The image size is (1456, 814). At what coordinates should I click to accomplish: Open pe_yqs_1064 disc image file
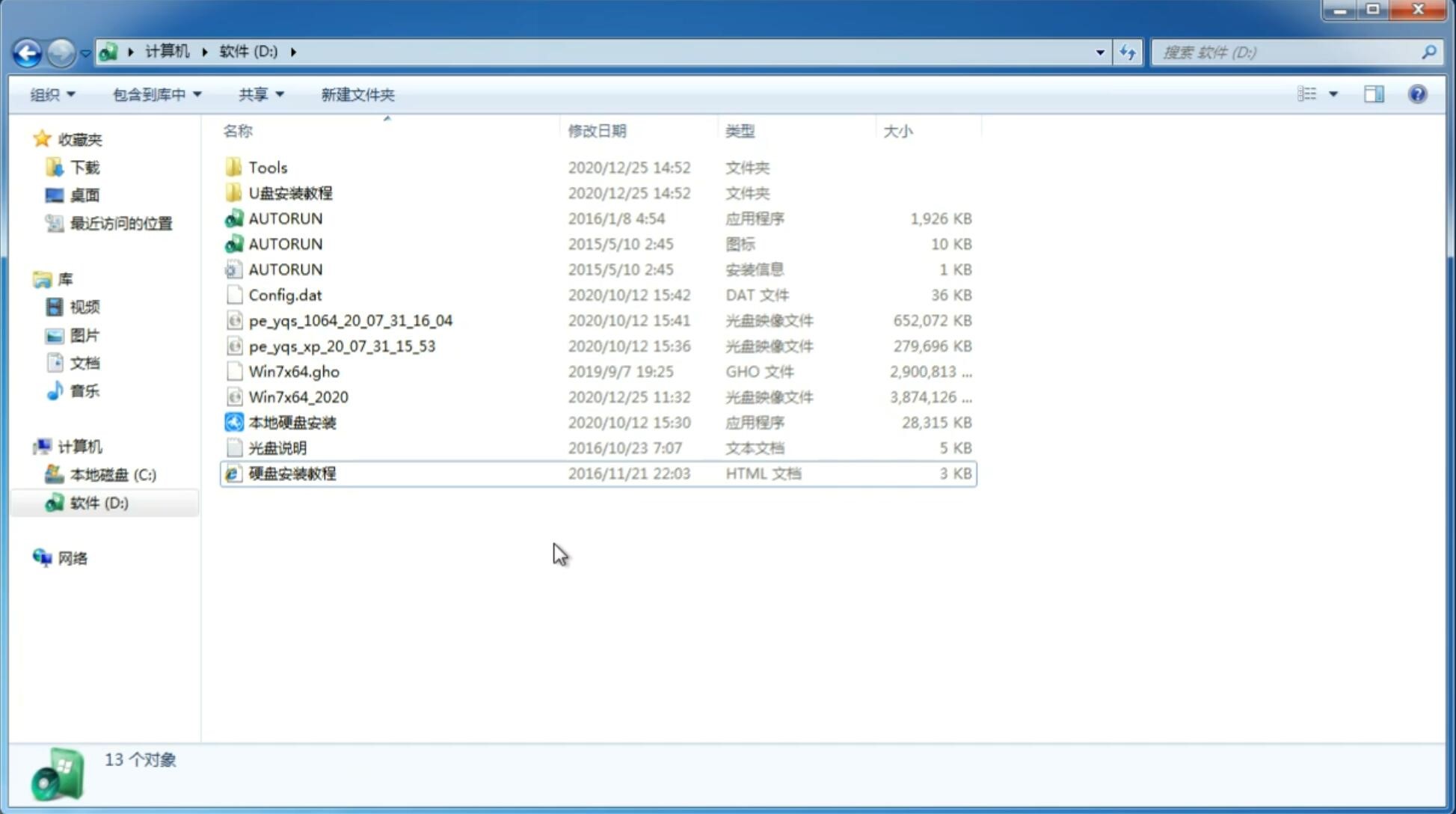tap(350, 320)
